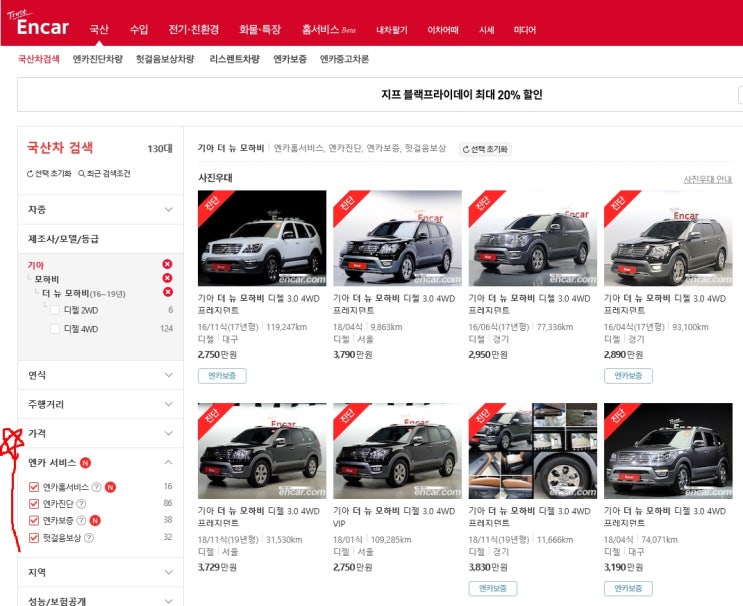Open the 홈서비스 Beta menu
This screenshot has width=743, height=606.
pos(328,29)
